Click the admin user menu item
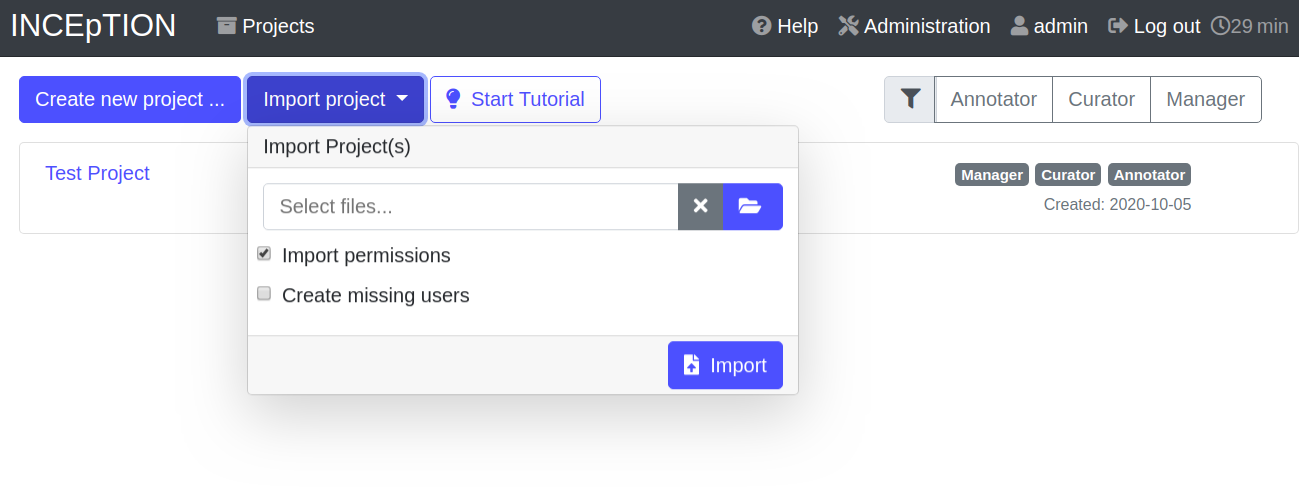Screen dimensions: 1299x492 coord(1049,26)
